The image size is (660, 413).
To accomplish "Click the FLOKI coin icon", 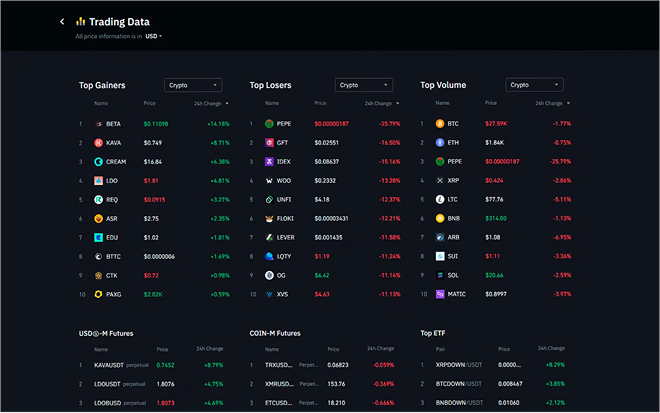I will pos(269,218).
